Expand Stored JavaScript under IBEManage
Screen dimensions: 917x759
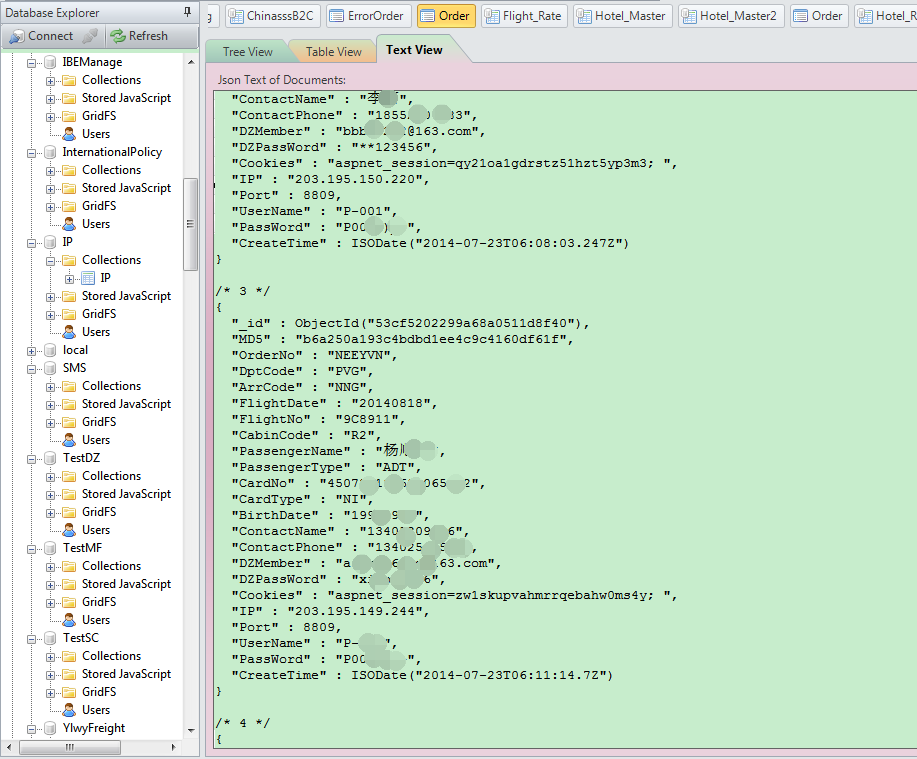(50, 99)
